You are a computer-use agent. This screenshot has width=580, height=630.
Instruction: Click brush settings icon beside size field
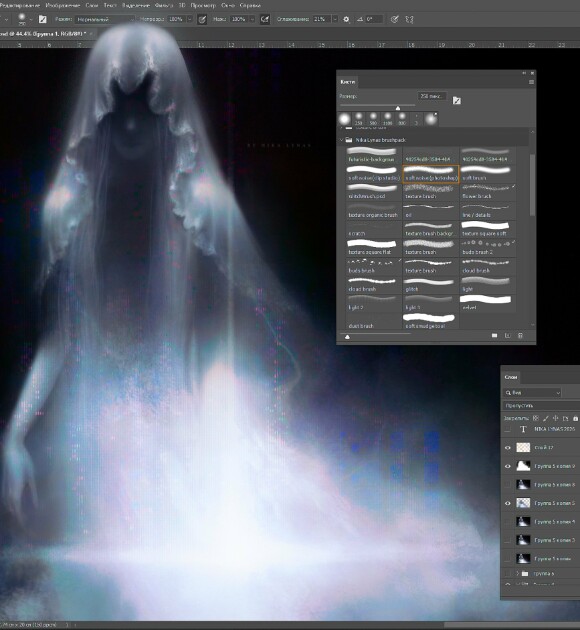point(457,100)
